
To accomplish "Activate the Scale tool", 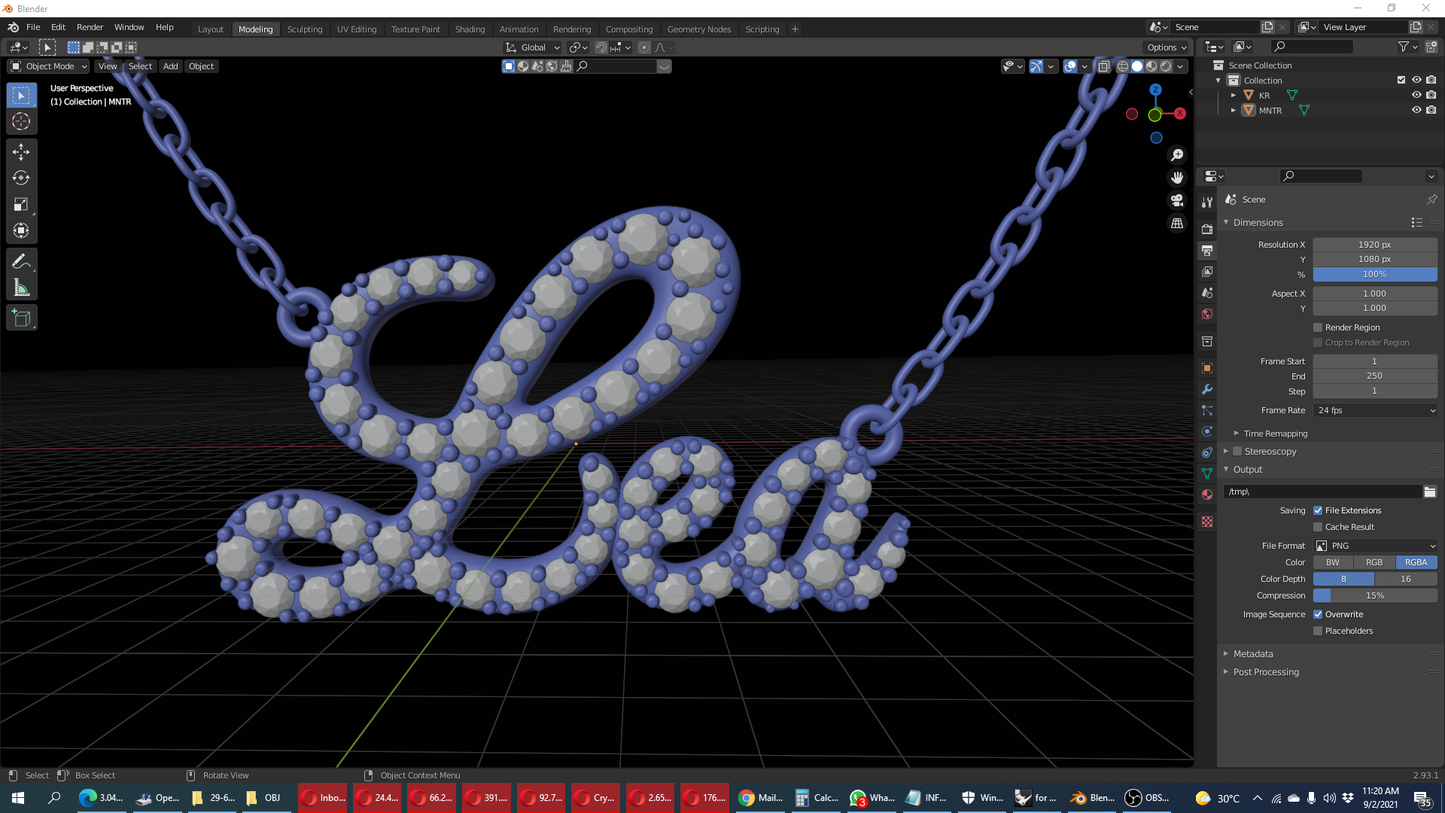I will coord(21,204).
